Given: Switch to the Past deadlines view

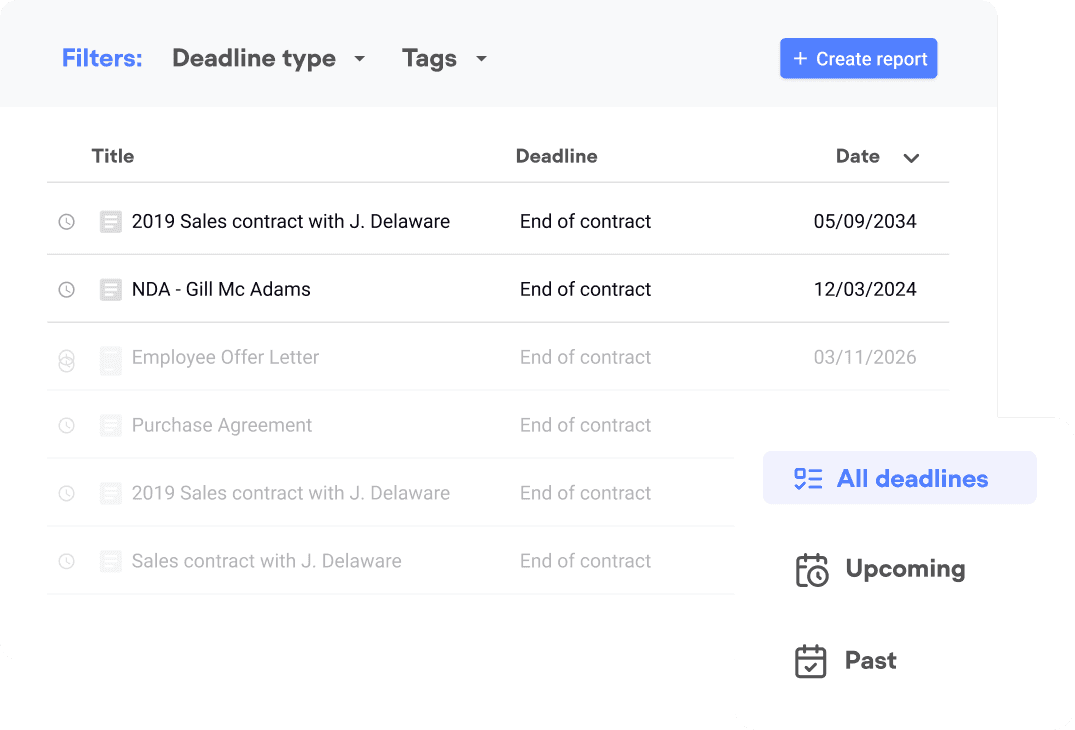Looking at the screenshot, I should point(846,661).
